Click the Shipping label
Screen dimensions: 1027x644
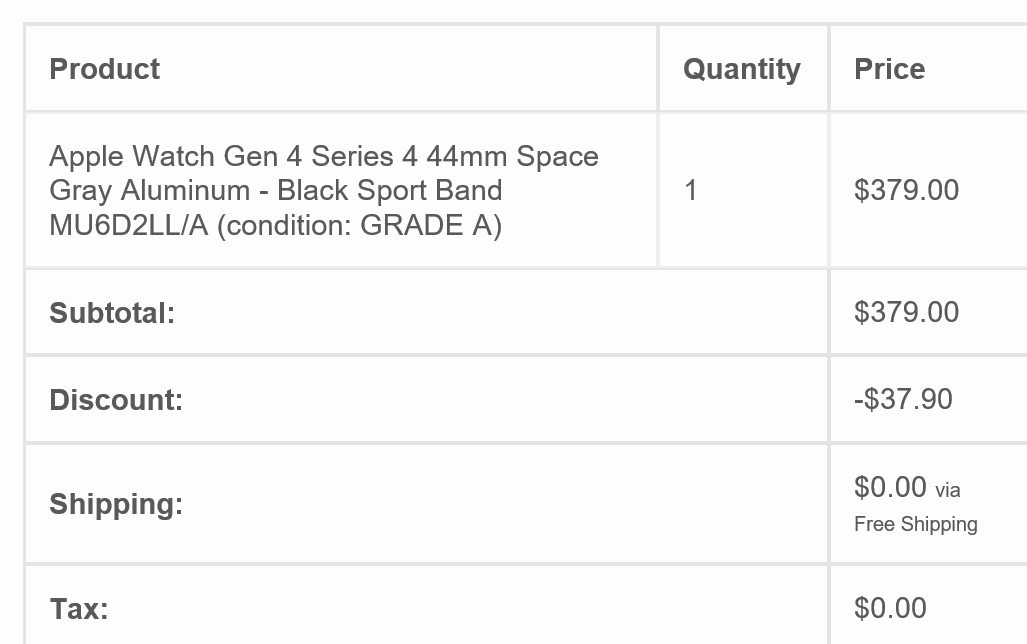[116, 504]
